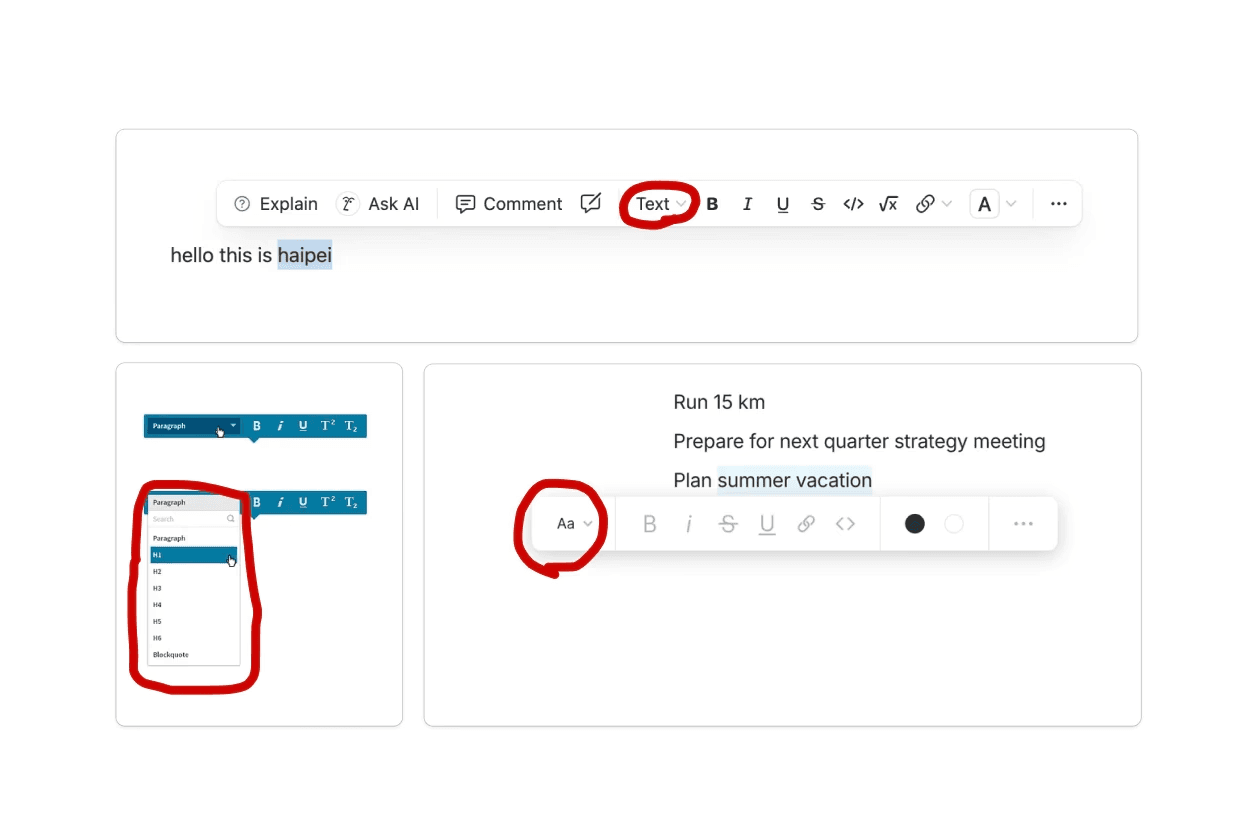The width and height of the screenshot is (1254, 822).
Task: Choose Paragraph from the open list
Action: click(193, 538)
